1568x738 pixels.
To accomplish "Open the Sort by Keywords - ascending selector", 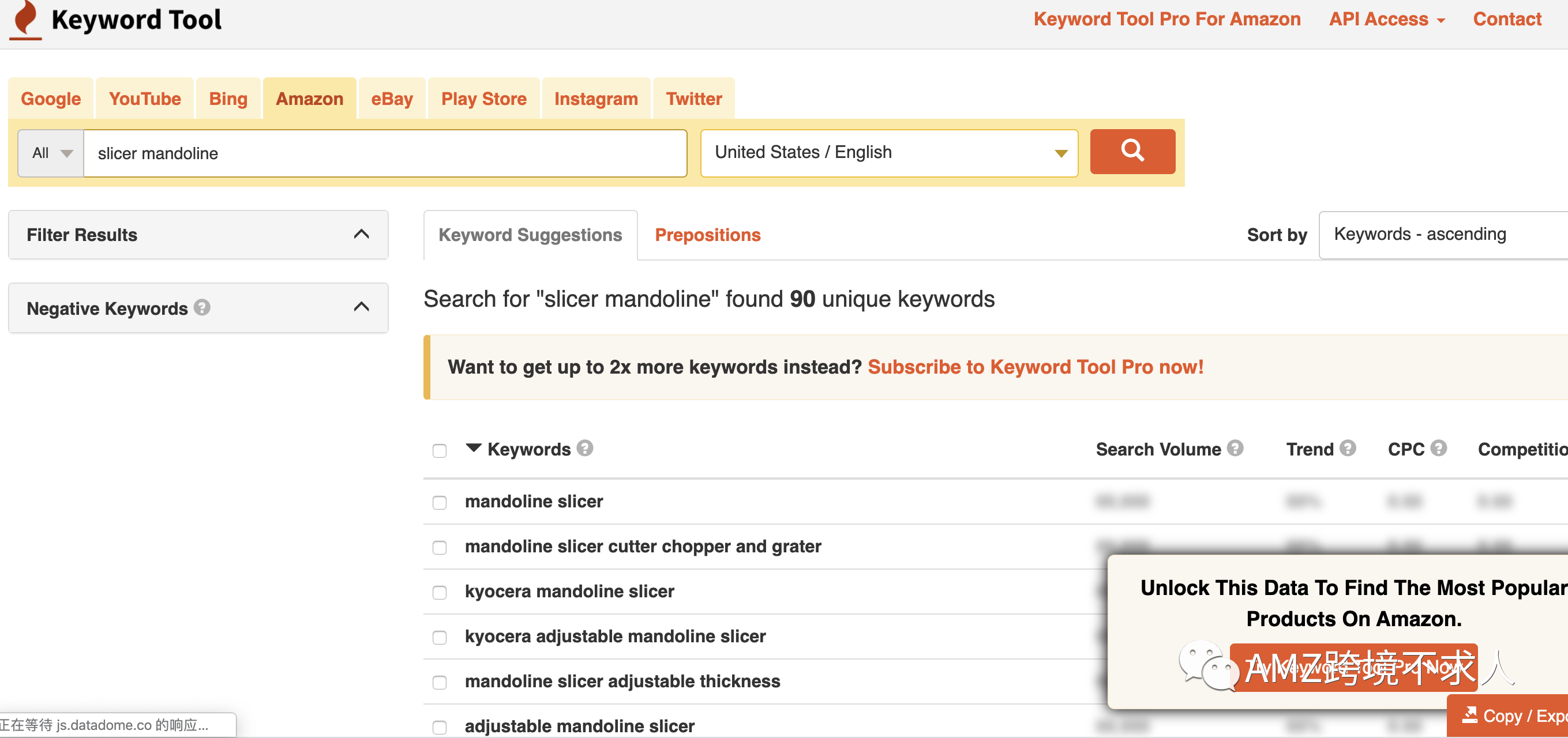I will click(x=1443, y=235).
